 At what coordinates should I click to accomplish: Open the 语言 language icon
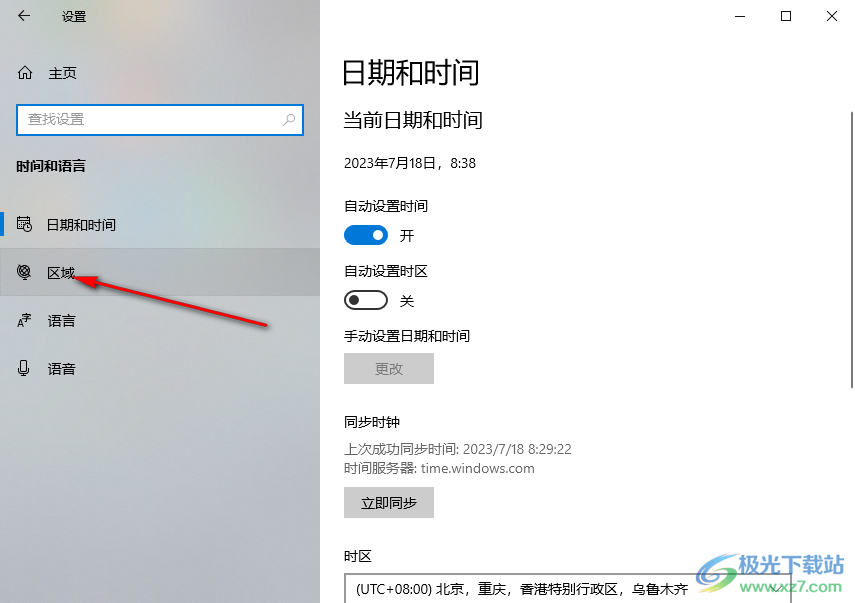point(24,320)
